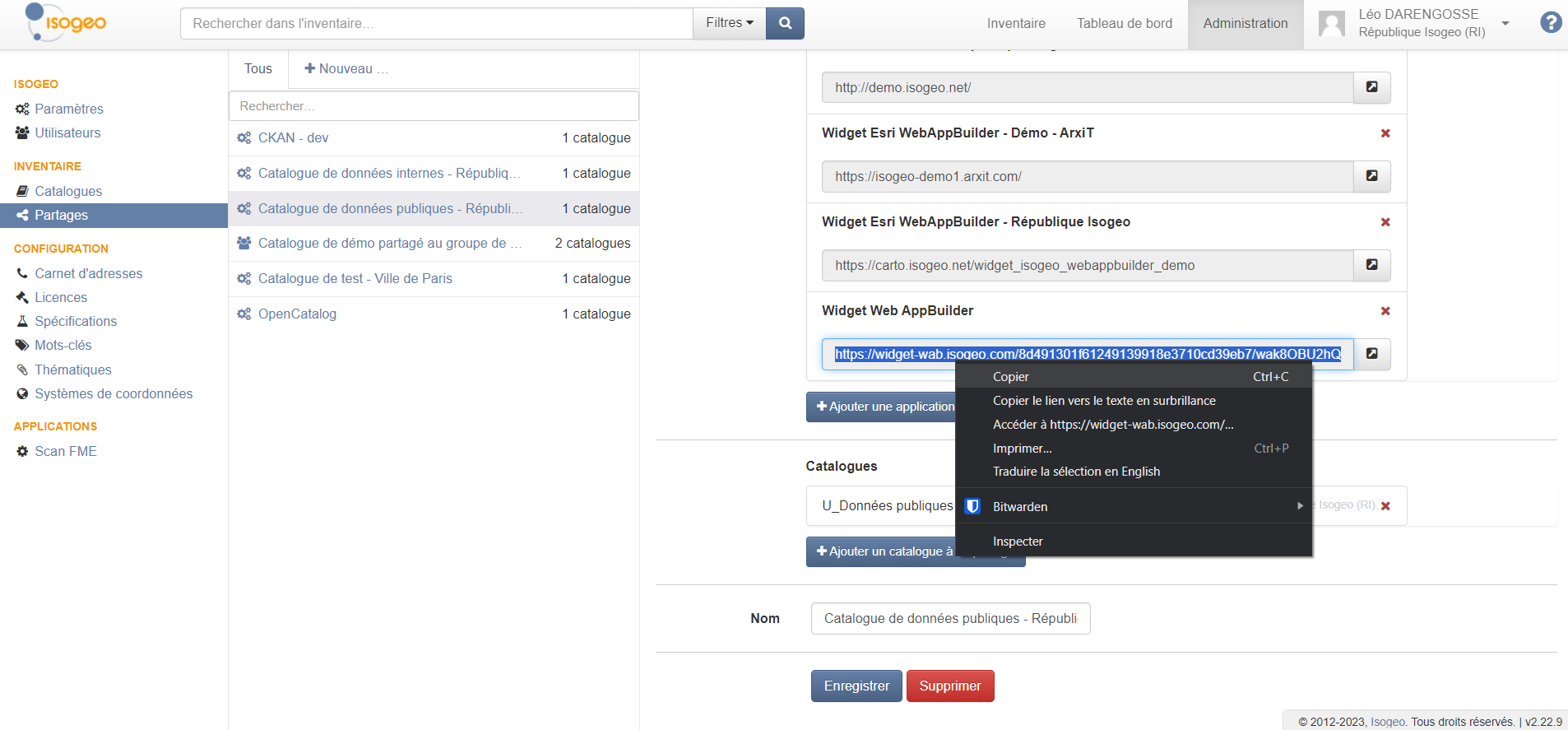Click the Scan FME gear icon
The height and width of the screenshot is (730, 1568).
(x=22, y=451)
